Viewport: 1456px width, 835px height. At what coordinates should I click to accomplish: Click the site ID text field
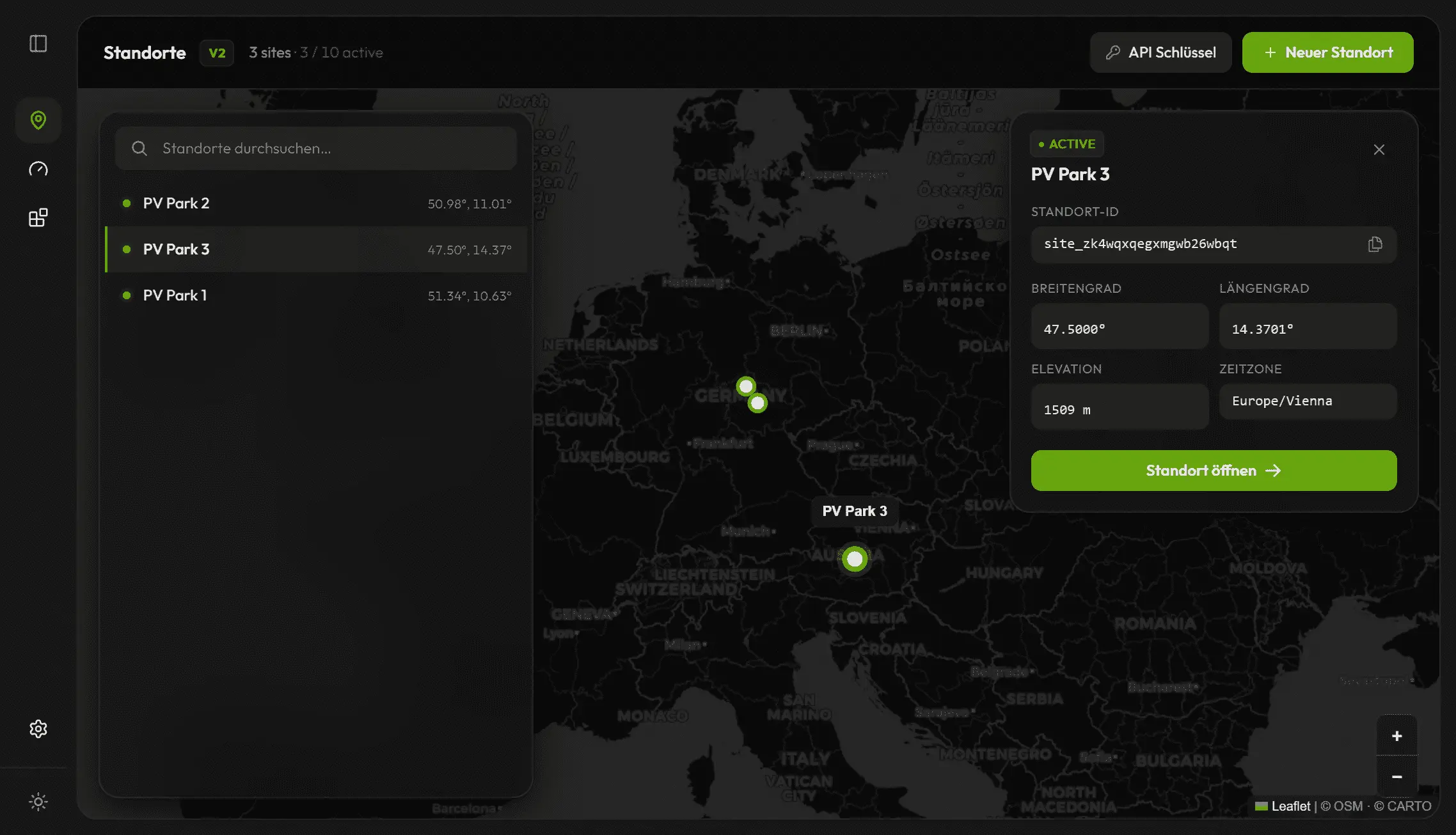pyautogui.click(x=1214, y=244)
